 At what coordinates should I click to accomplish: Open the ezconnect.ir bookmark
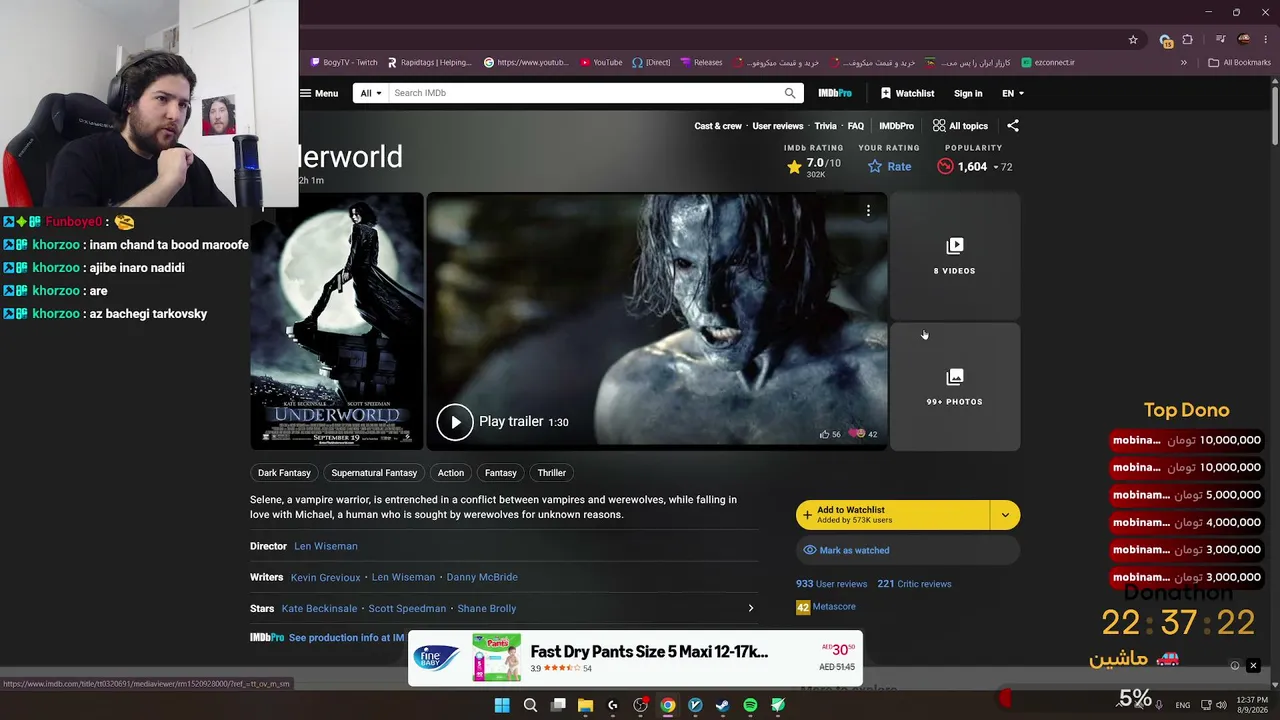pyautogui.click(x=1047, y=62)
